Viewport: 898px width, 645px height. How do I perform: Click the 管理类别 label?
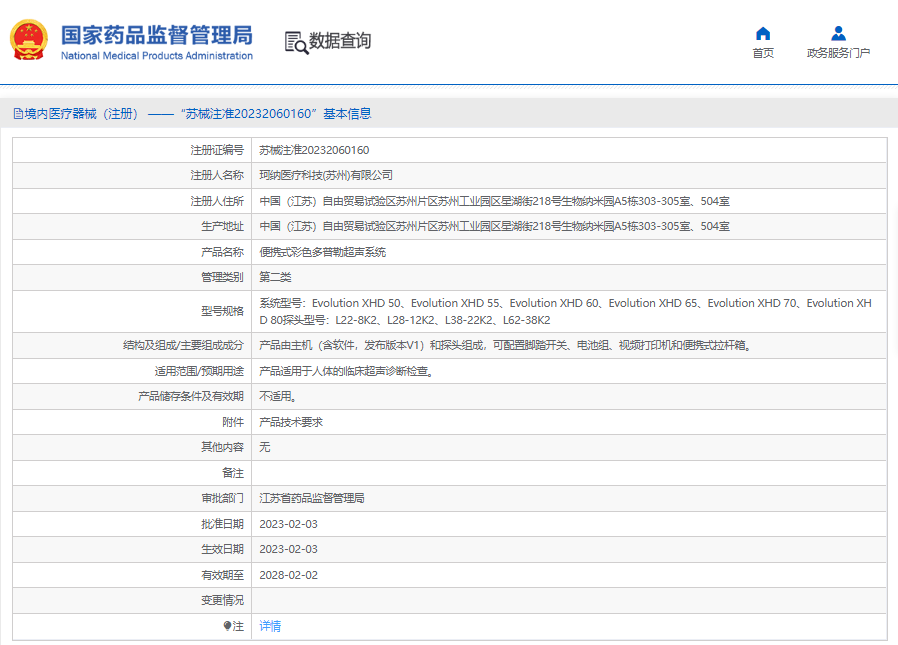point(222,277)
